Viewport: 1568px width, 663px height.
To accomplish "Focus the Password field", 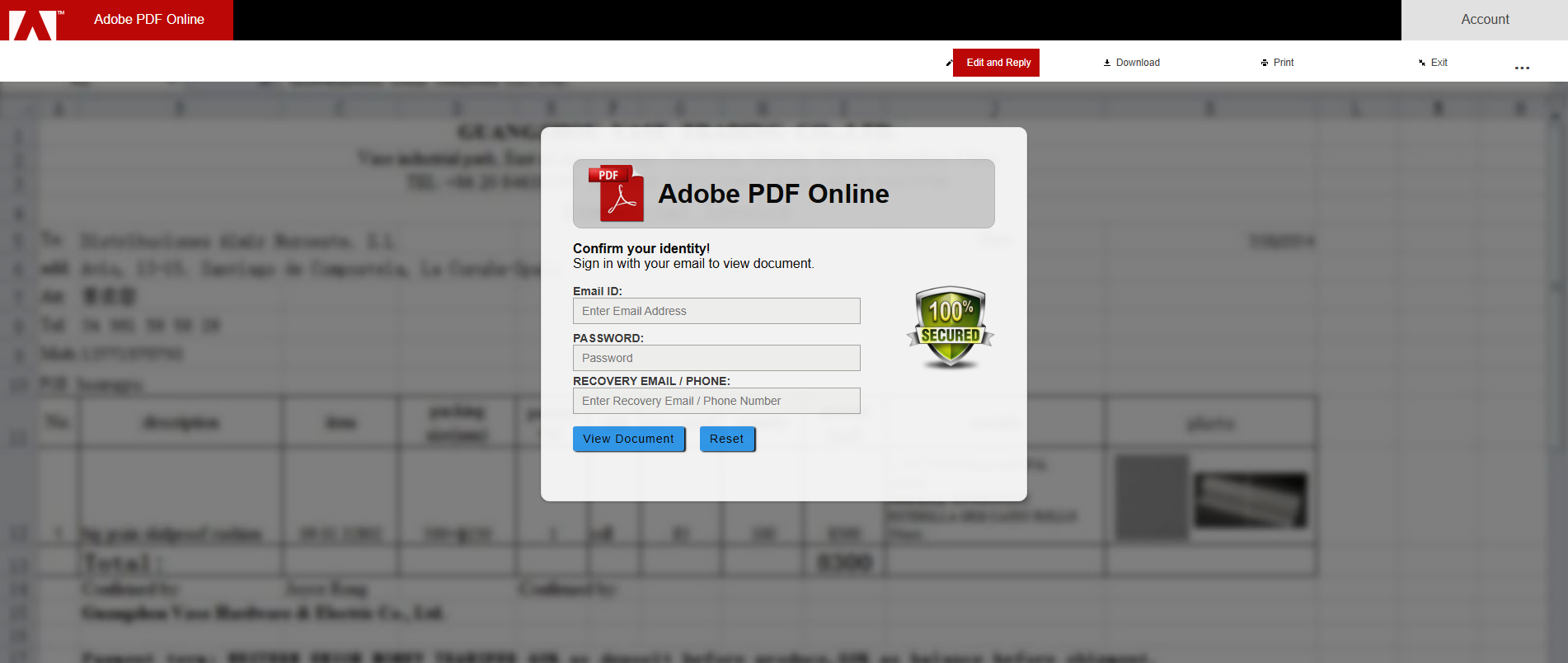I will coord(716,358).
